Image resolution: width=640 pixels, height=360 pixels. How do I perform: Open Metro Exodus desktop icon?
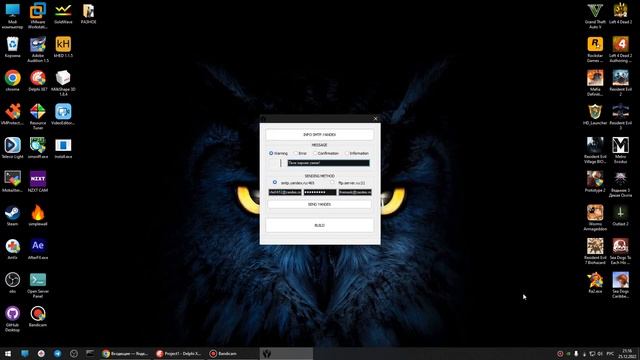[620, 150]
